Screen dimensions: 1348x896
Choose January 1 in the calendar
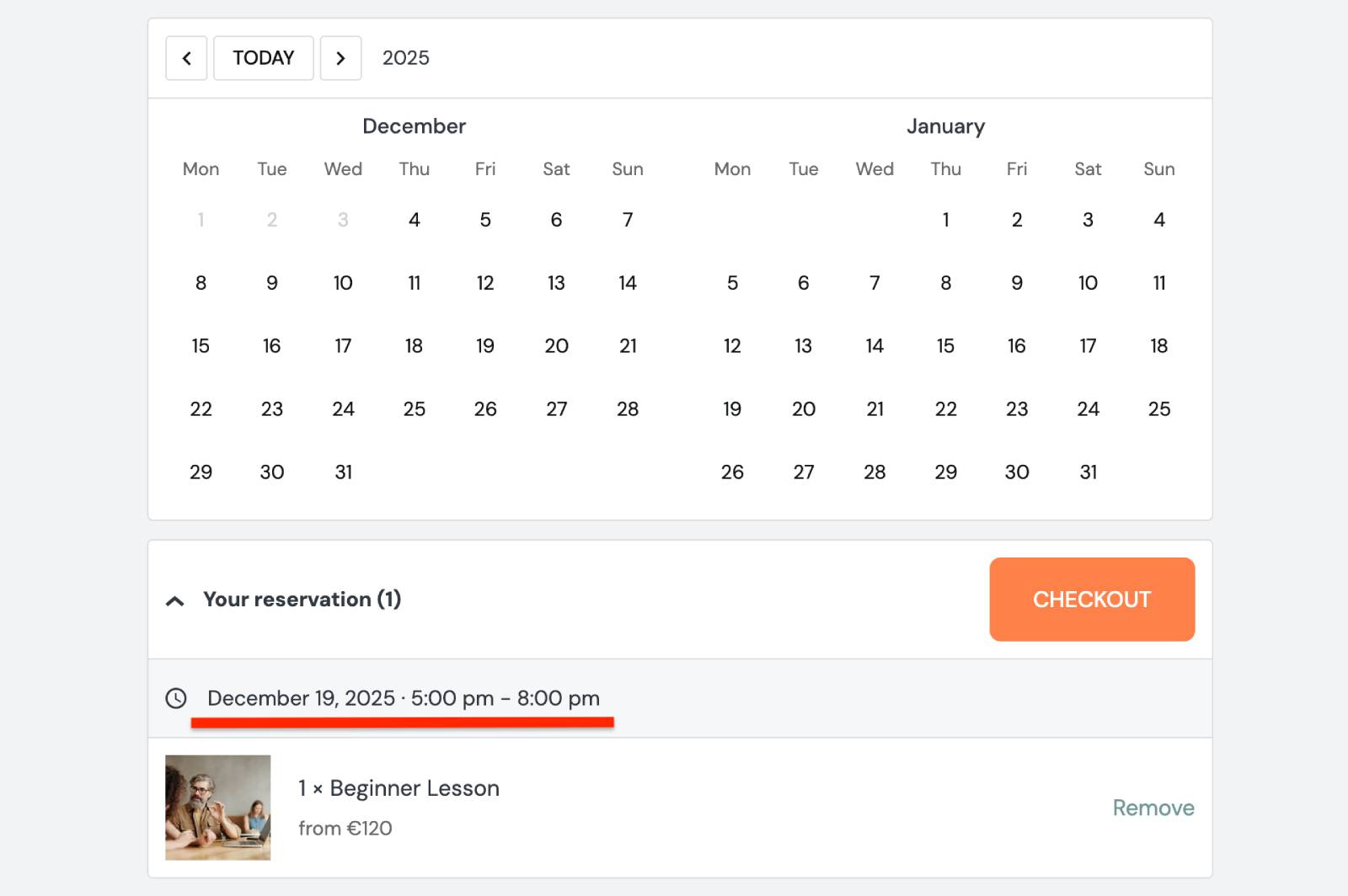tap(945, 220)
